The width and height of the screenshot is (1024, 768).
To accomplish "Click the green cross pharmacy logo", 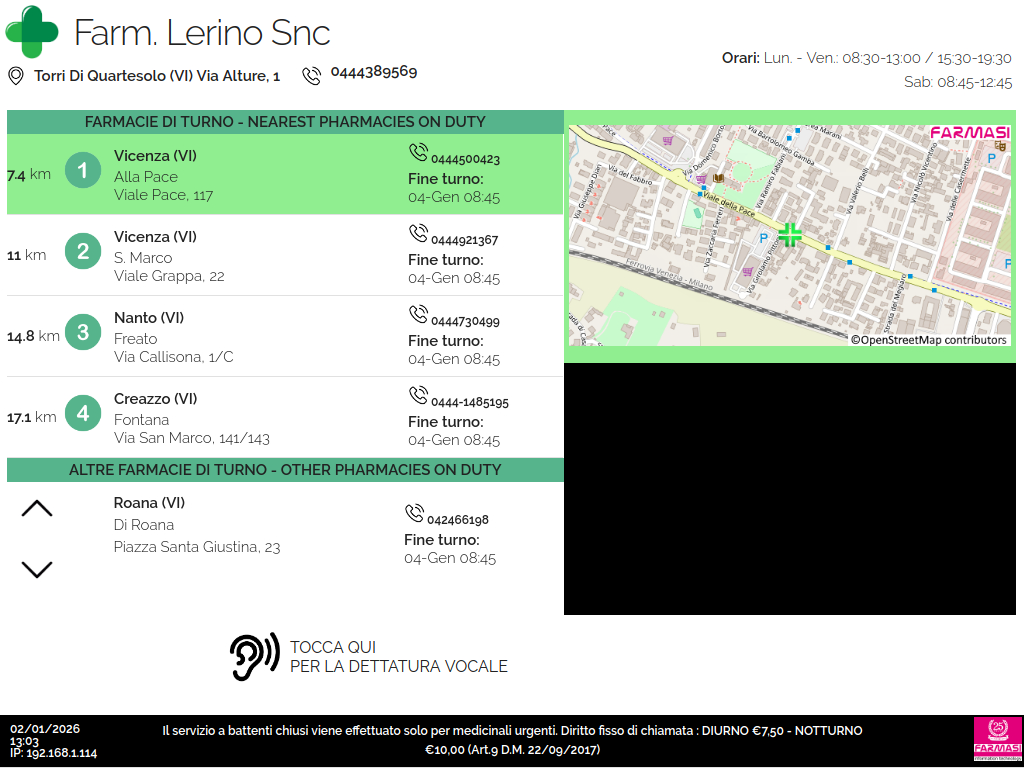I will pyautogui.click(x=32, y=32).
